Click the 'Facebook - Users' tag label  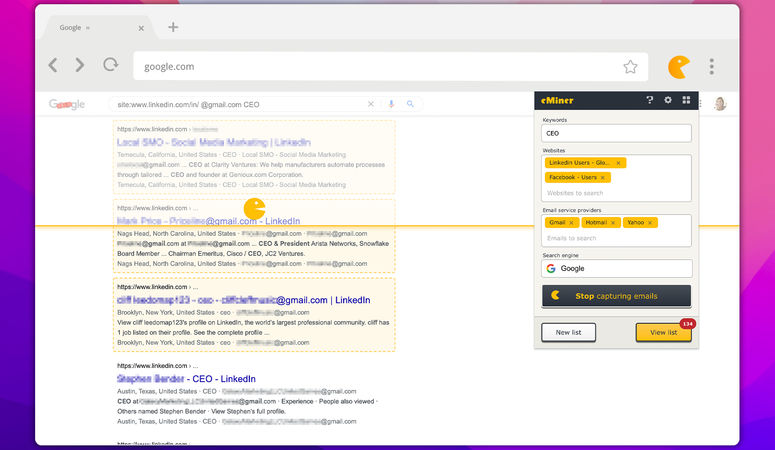(x=573, y=178)
